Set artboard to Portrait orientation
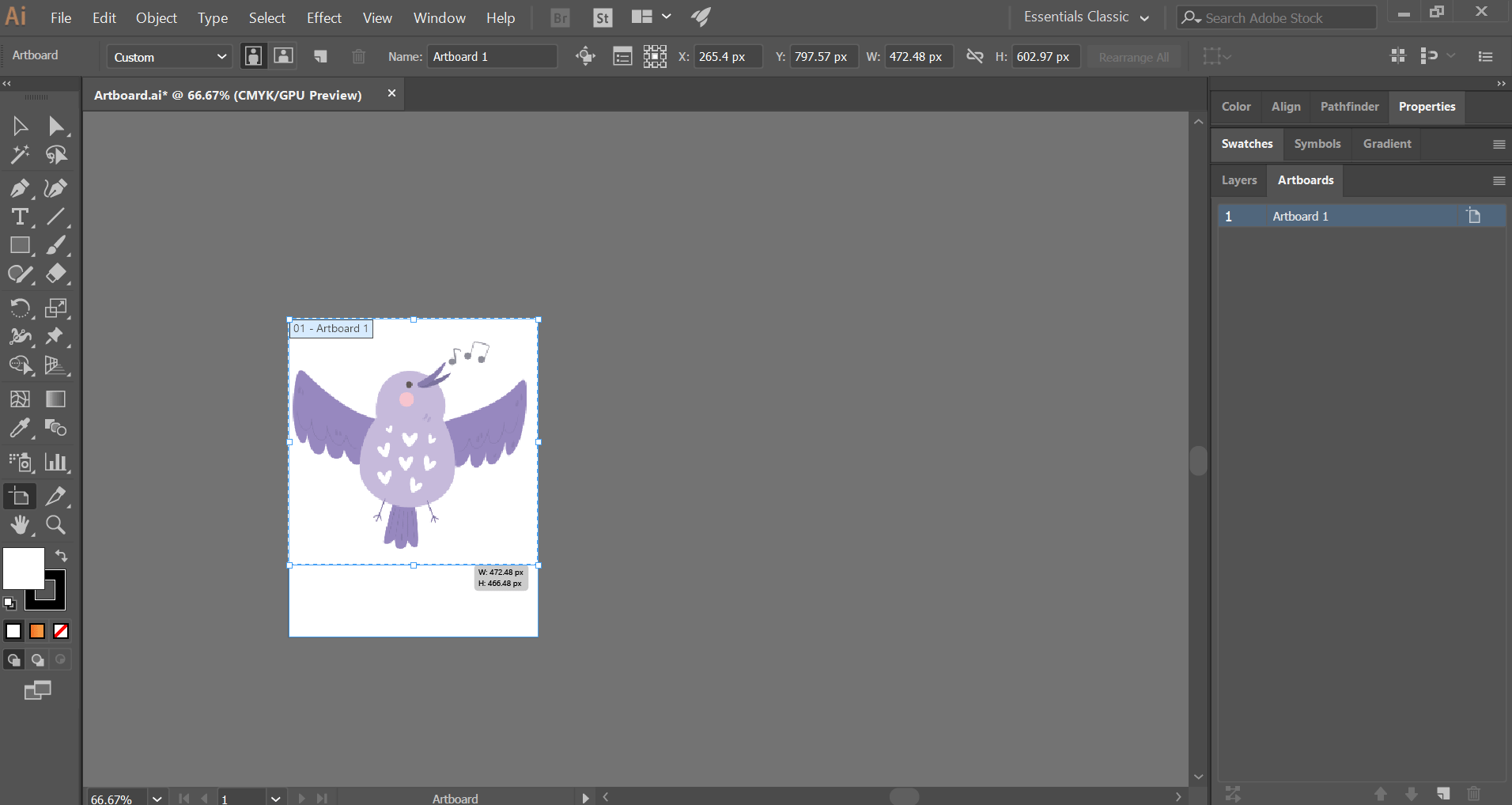This screenshot has width=1512, height=805. tap(253, 56)
